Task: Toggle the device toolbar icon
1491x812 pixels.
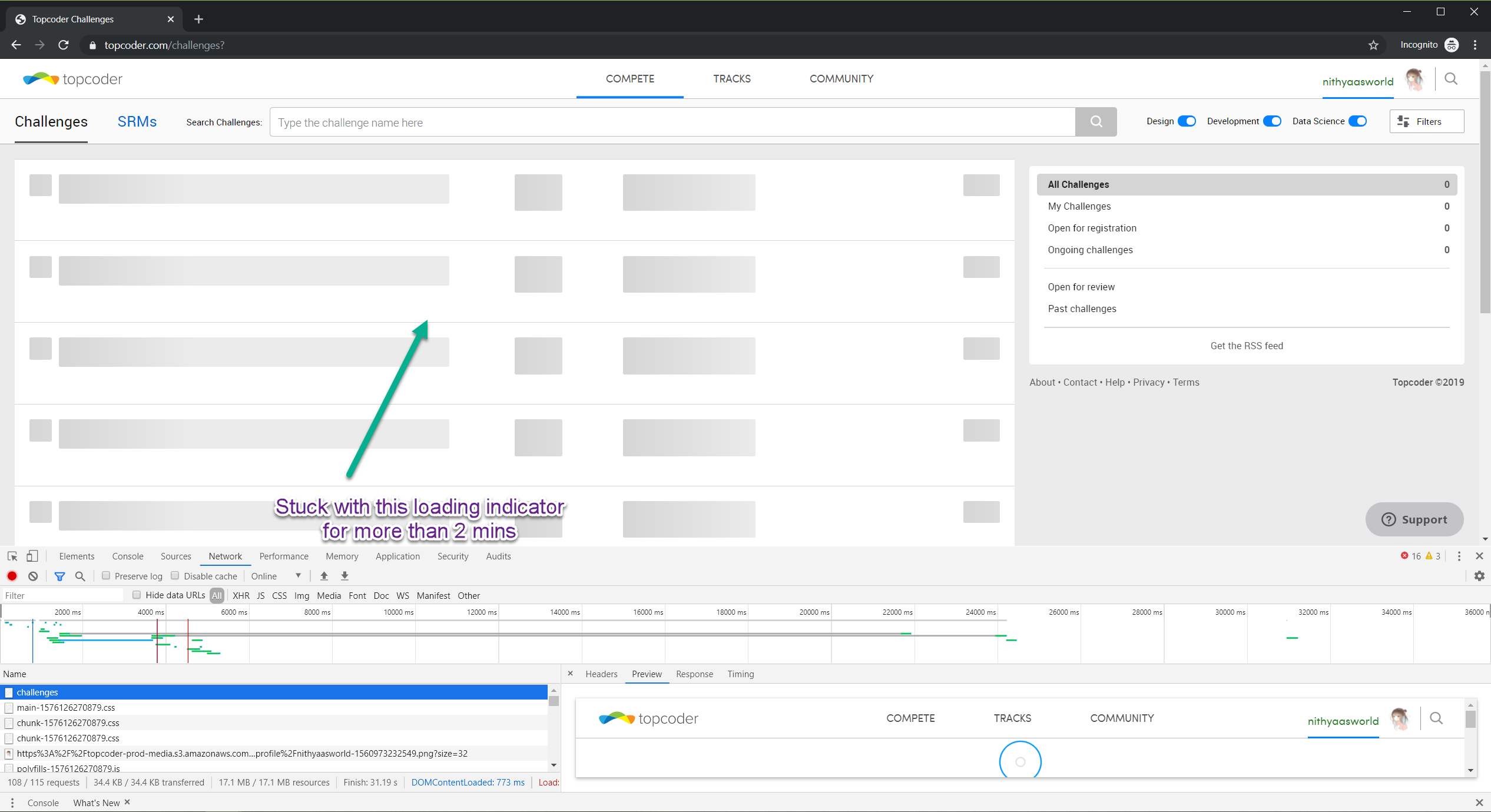Action: point(32,556)
